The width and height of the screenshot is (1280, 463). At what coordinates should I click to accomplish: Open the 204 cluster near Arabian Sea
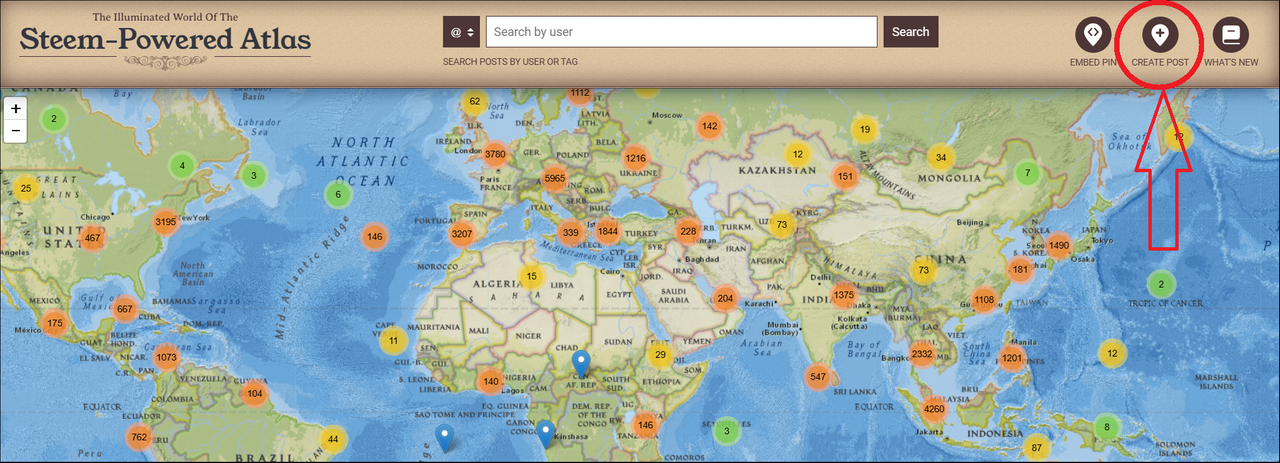pos(725,298)
